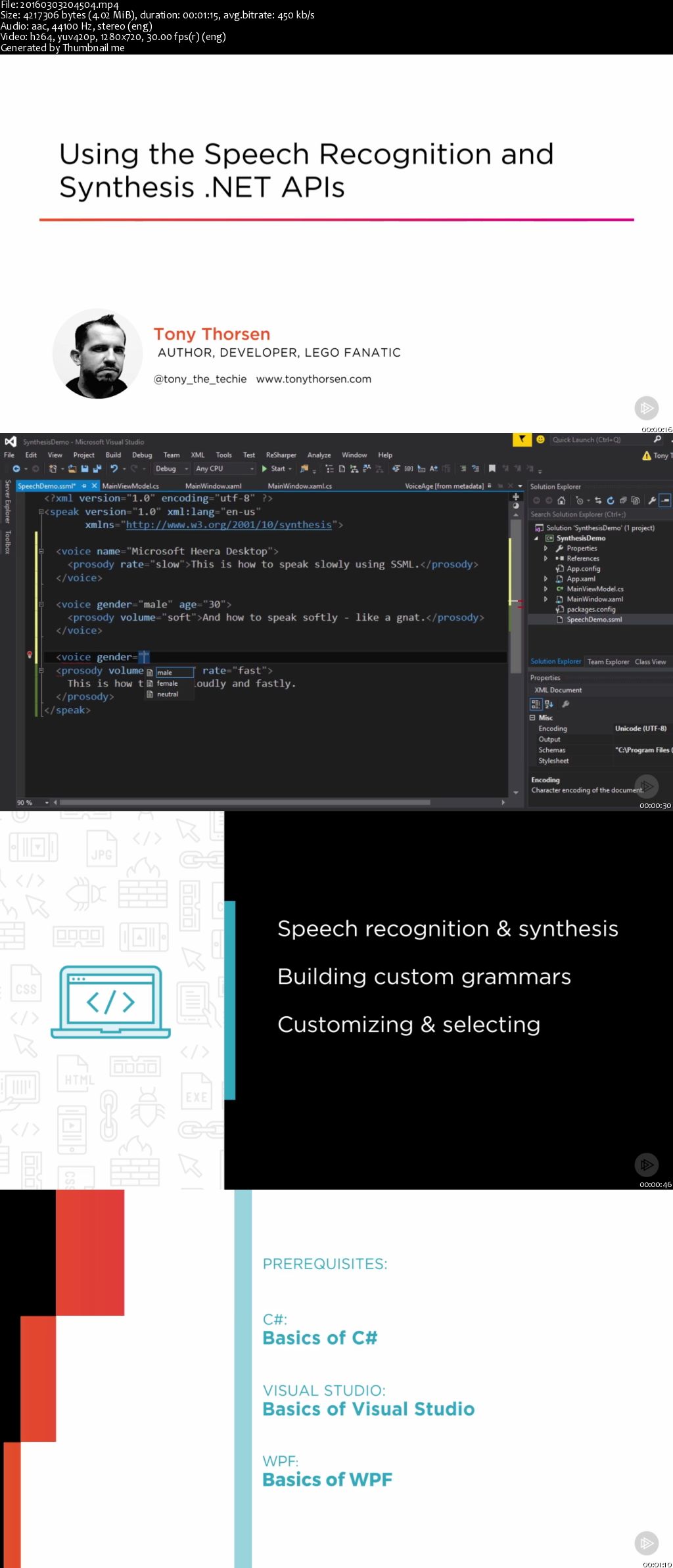Viewport: 673px width, 1568px height.
Task: Select packages.config in Solution Explorer
Action: tap(591, 609)
